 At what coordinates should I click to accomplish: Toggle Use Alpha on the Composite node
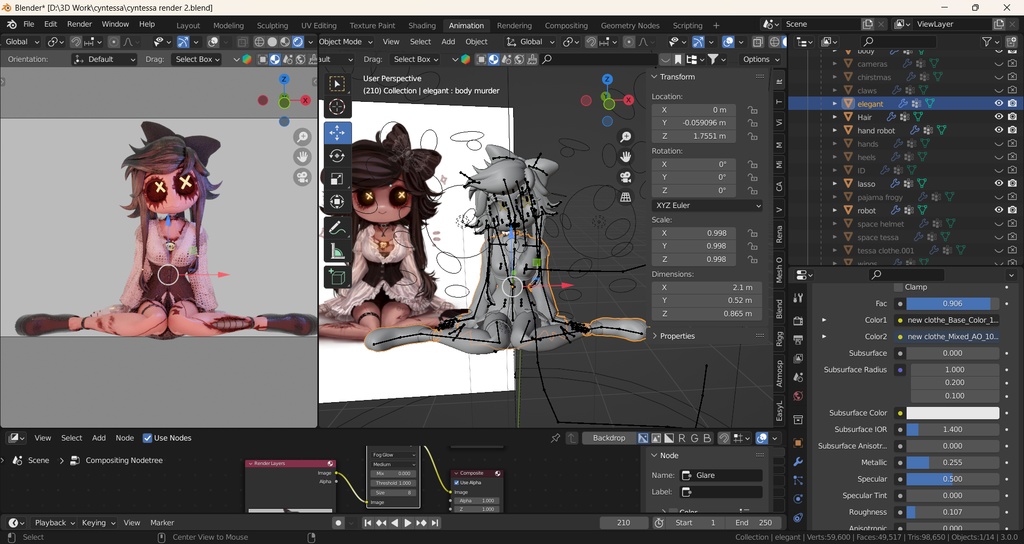point(456,483)
